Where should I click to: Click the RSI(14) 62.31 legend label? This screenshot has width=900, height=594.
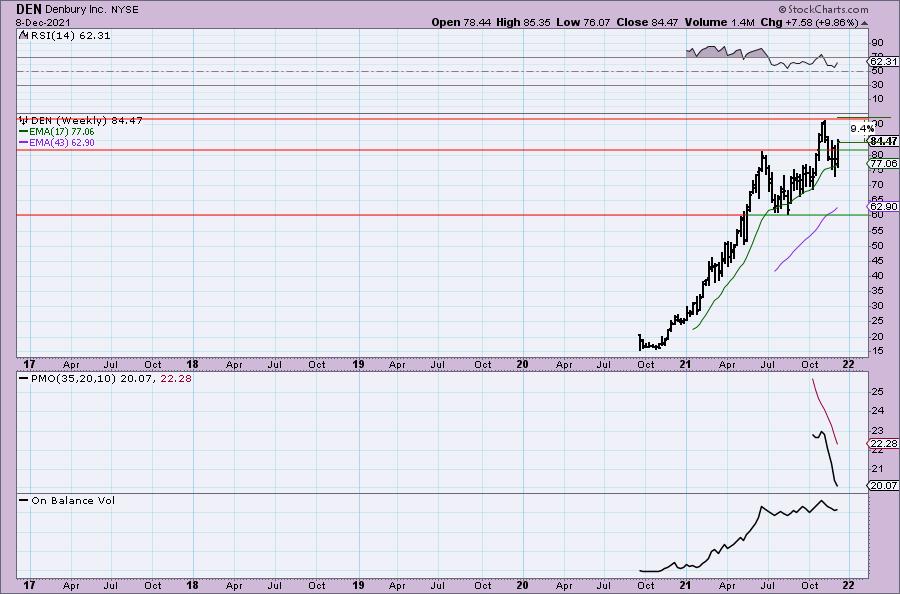pyautogui.click(x=69, y=35)
